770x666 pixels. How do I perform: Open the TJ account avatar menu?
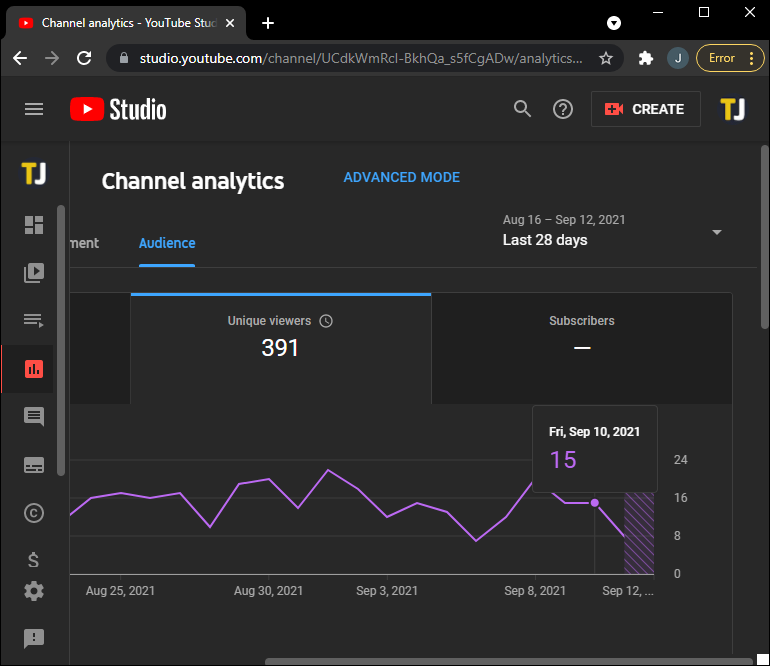pyautogui.click(x=732, y=109)
